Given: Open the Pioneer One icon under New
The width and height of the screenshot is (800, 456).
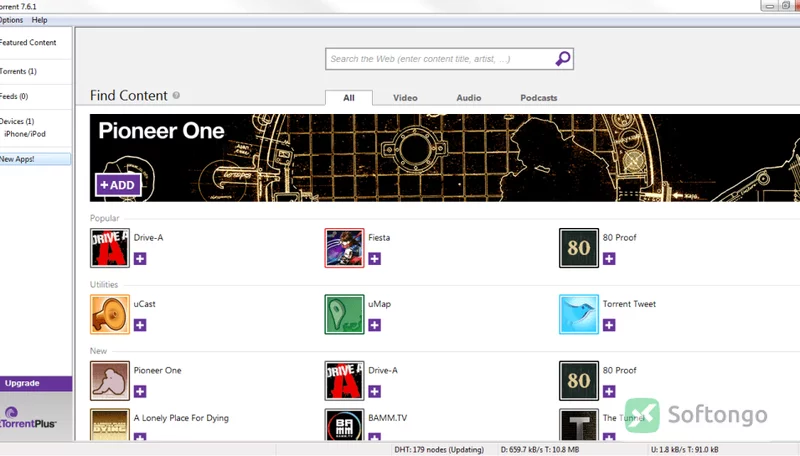Looking at the screenshot, I should pos(110,381).
